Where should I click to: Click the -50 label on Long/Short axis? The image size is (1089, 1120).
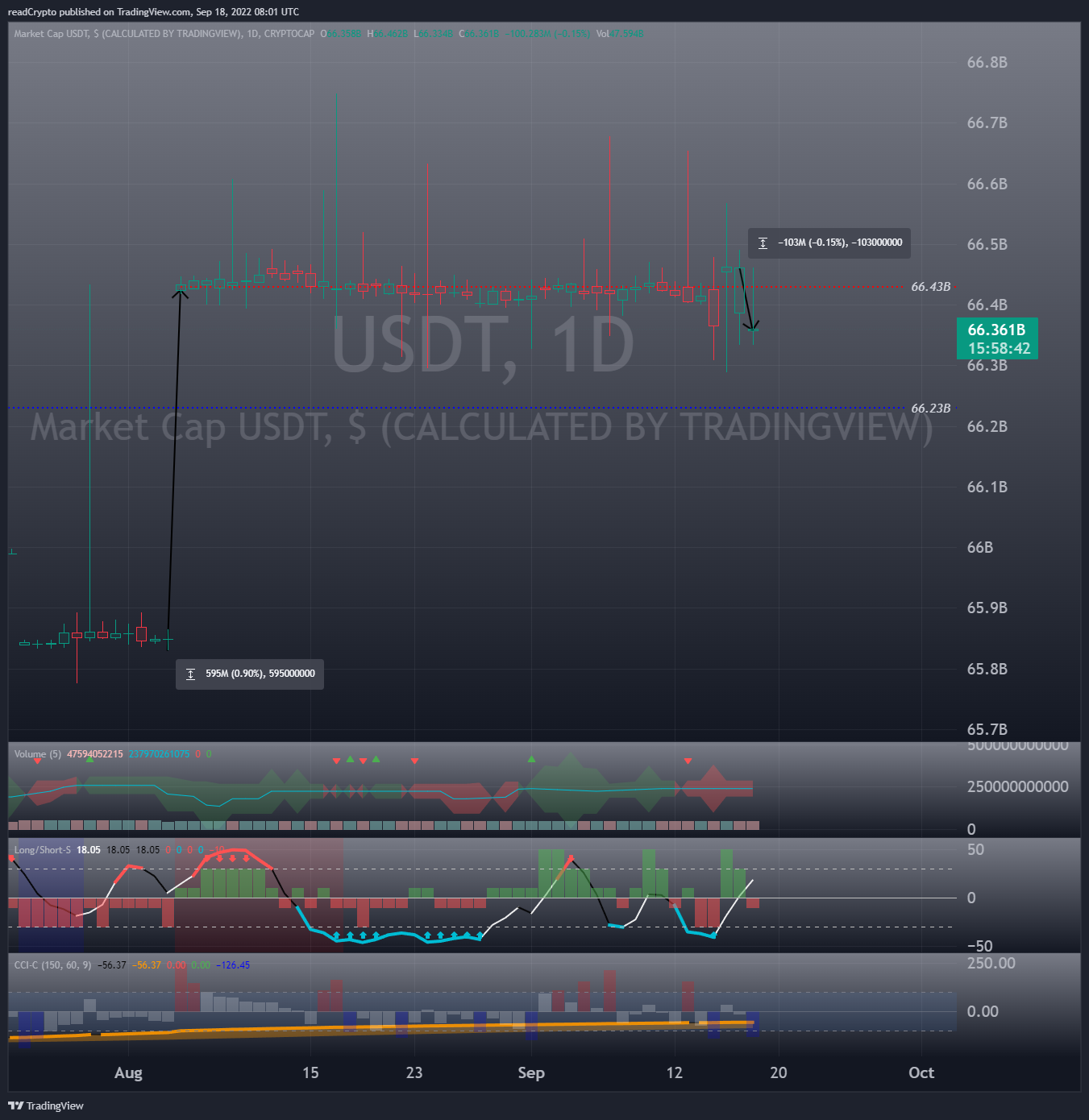click(x=979, y=946)
